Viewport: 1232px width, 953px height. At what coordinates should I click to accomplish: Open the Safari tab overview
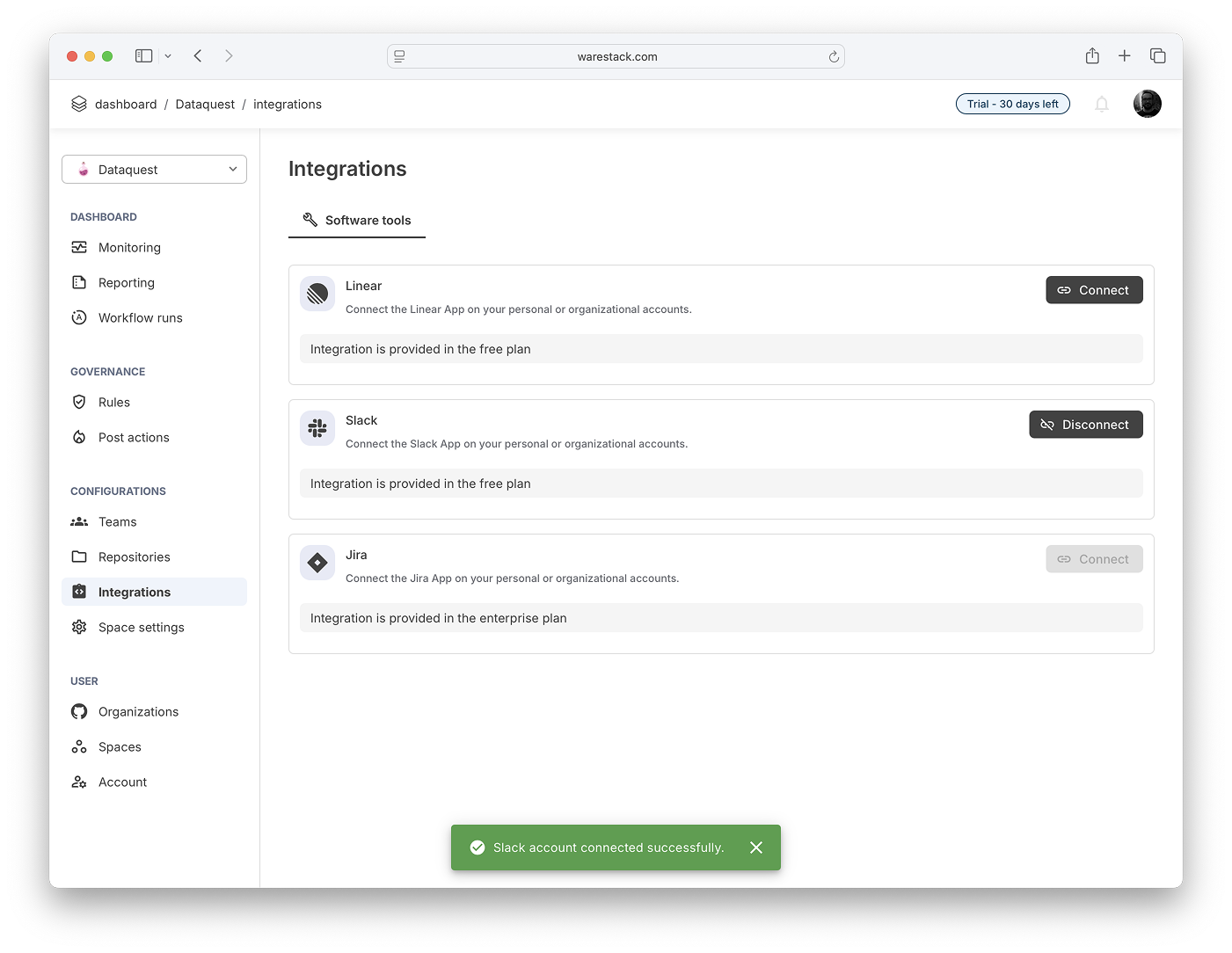click(x=1157, y=56)
